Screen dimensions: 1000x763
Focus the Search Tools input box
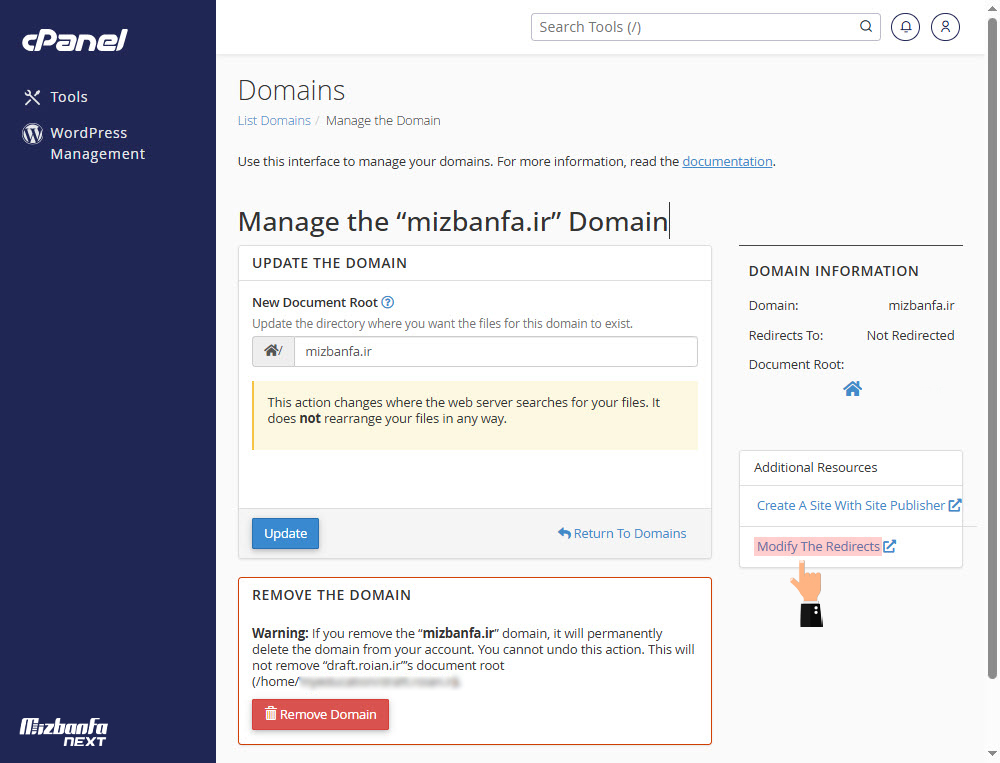coord(695,27)
